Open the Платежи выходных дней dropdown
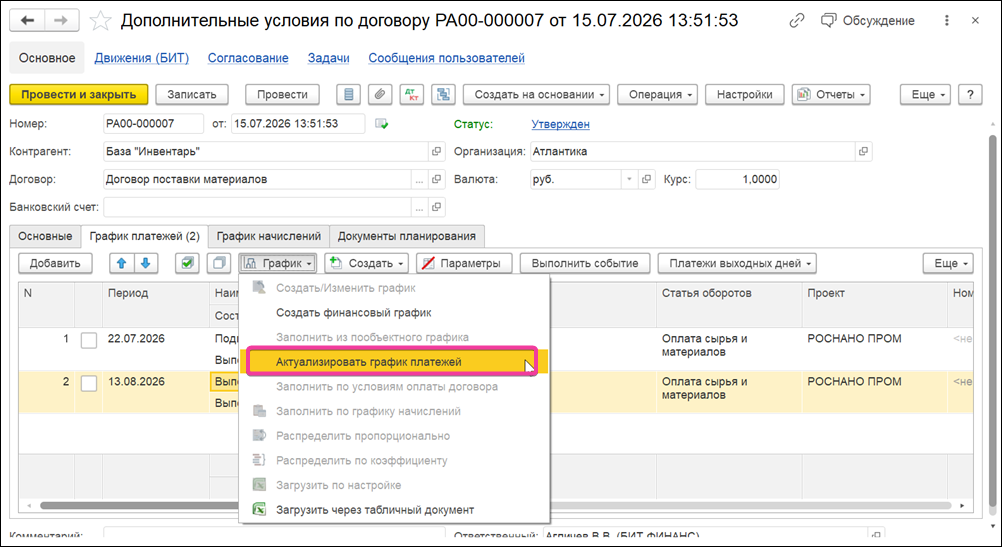This screenshot has width=1002, height=547. point(737,263)
